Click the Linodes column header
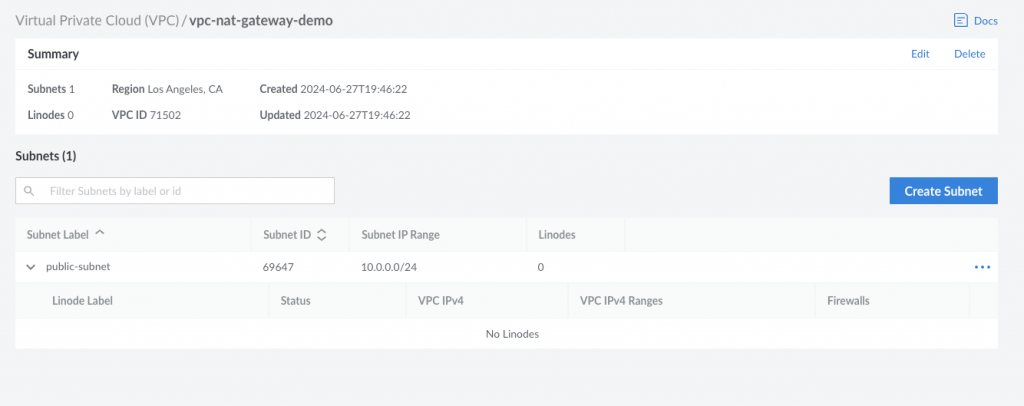 tap(557, 235)
